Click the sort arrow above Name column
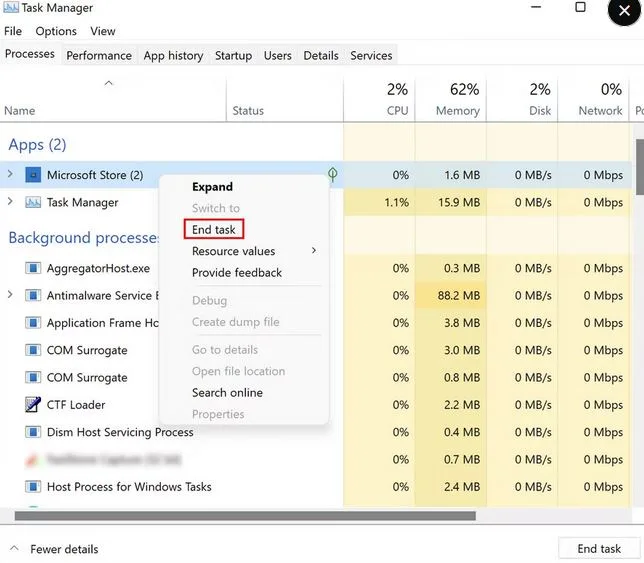 click(x=108, y=83)
